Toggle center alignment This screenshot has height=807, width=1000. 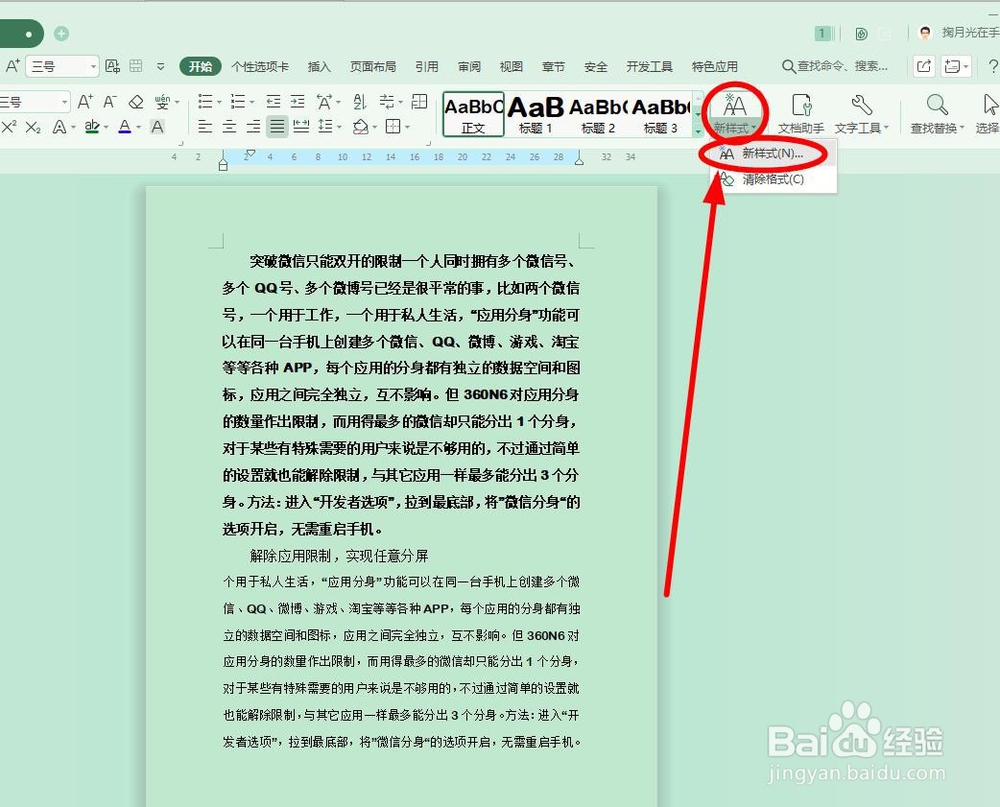click(x=231, y=125)
